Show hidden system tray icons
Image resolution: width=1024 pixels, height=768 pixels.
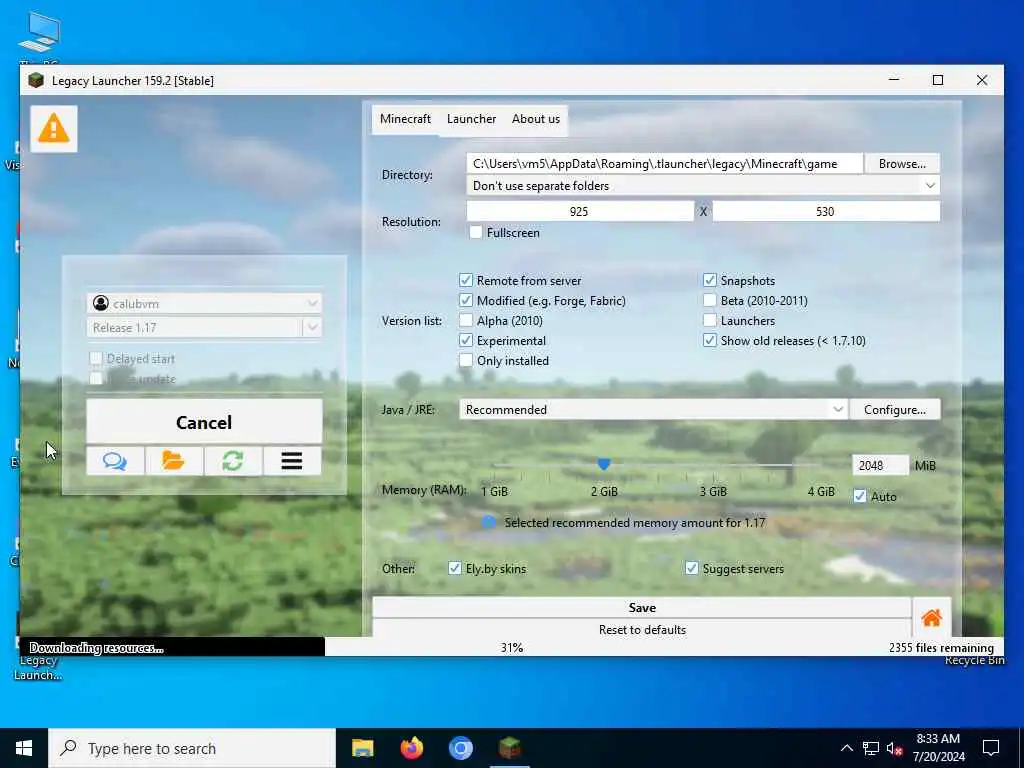pos(846,748)
